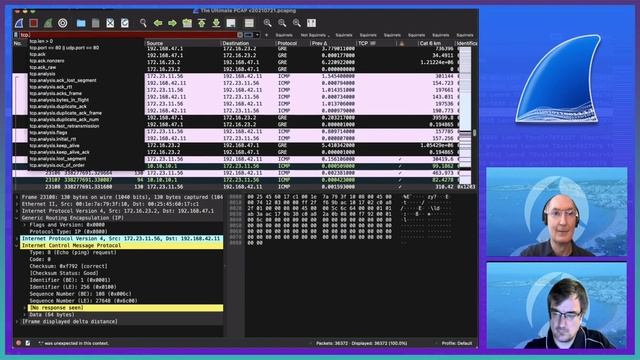
Task: Clear the display filter with the X button
Action: click(x=240, y=35)
